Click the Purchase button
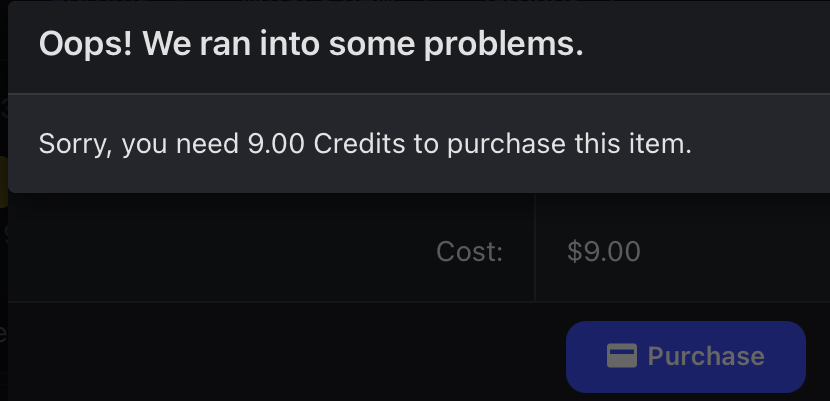The width and height of the screenshot is (830, 401). coord(685,356)
